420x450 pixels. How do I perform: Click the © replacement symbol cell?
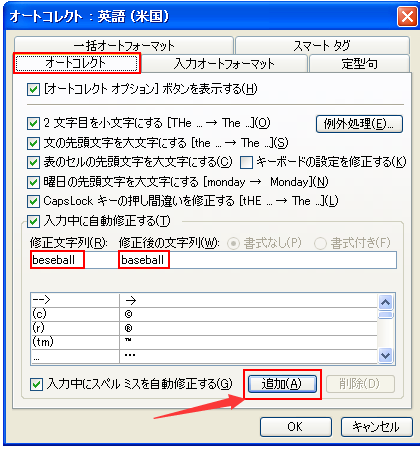click(248, 314)
